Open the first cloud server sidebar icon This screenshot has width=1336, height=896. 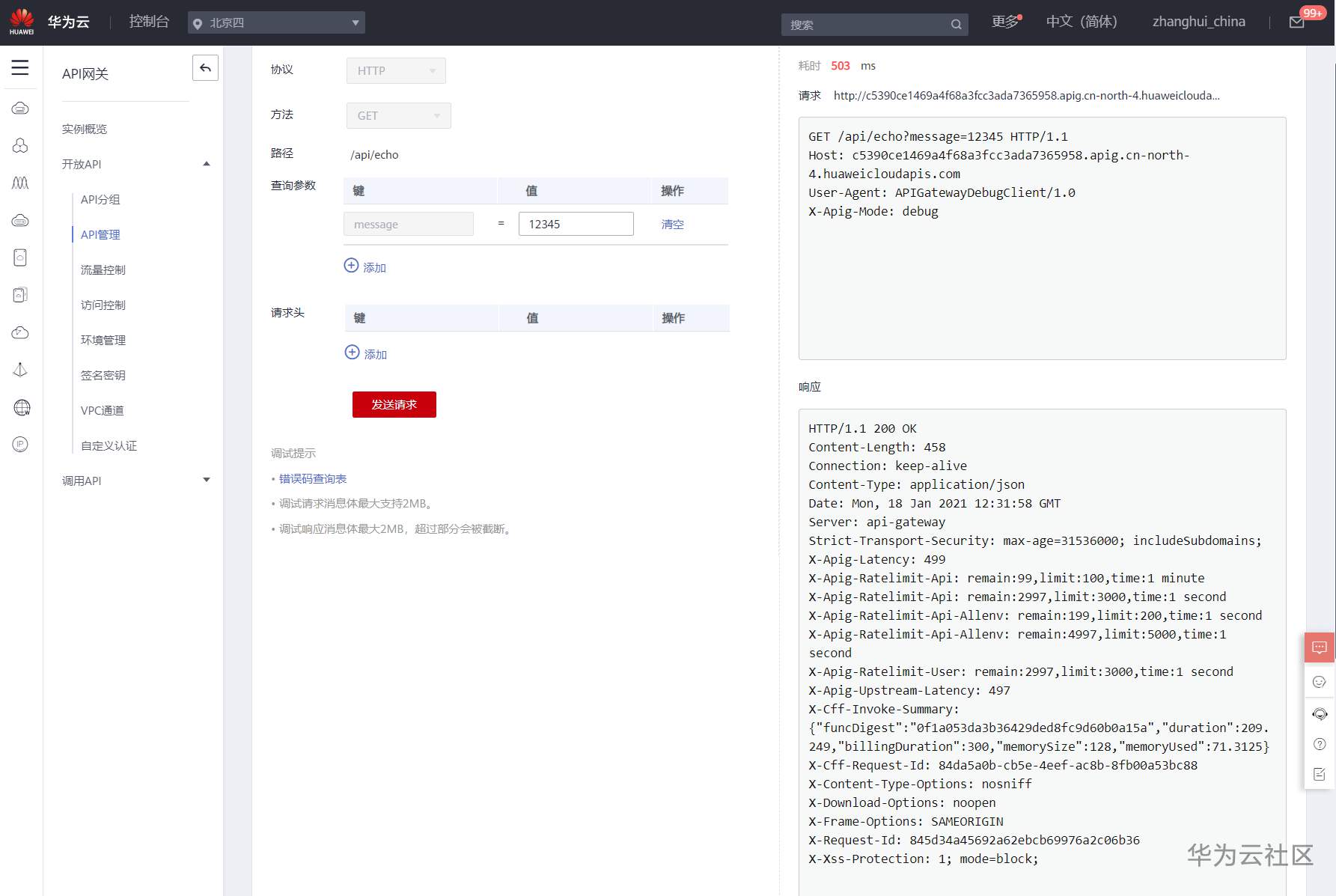click(x=20, y=109)
